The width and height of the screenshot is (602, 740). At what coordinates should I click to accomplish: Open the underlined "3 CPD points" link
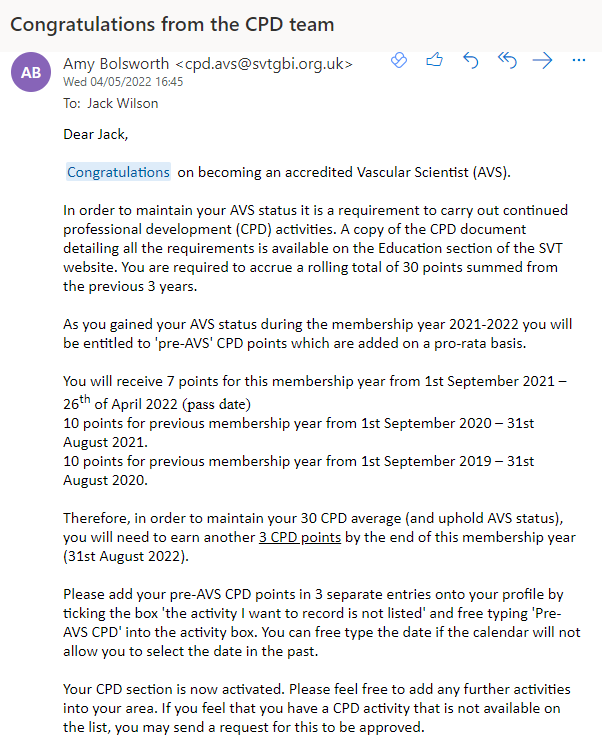click(x=300, y=537)
